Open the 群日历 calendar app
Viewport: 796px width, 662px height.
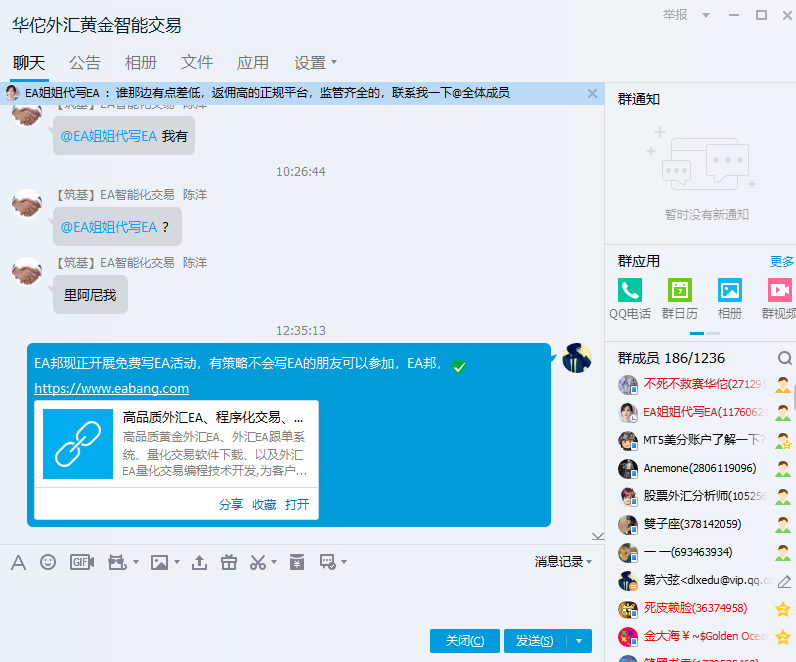coord(680,298)
